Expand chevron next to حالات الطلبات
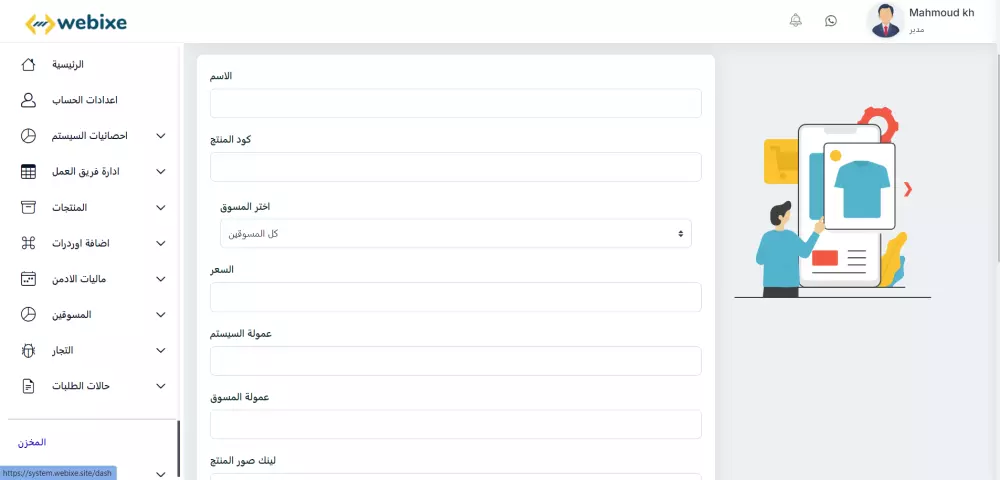The width and height of the screenshot is (1000, 480). tap(161, 386)
